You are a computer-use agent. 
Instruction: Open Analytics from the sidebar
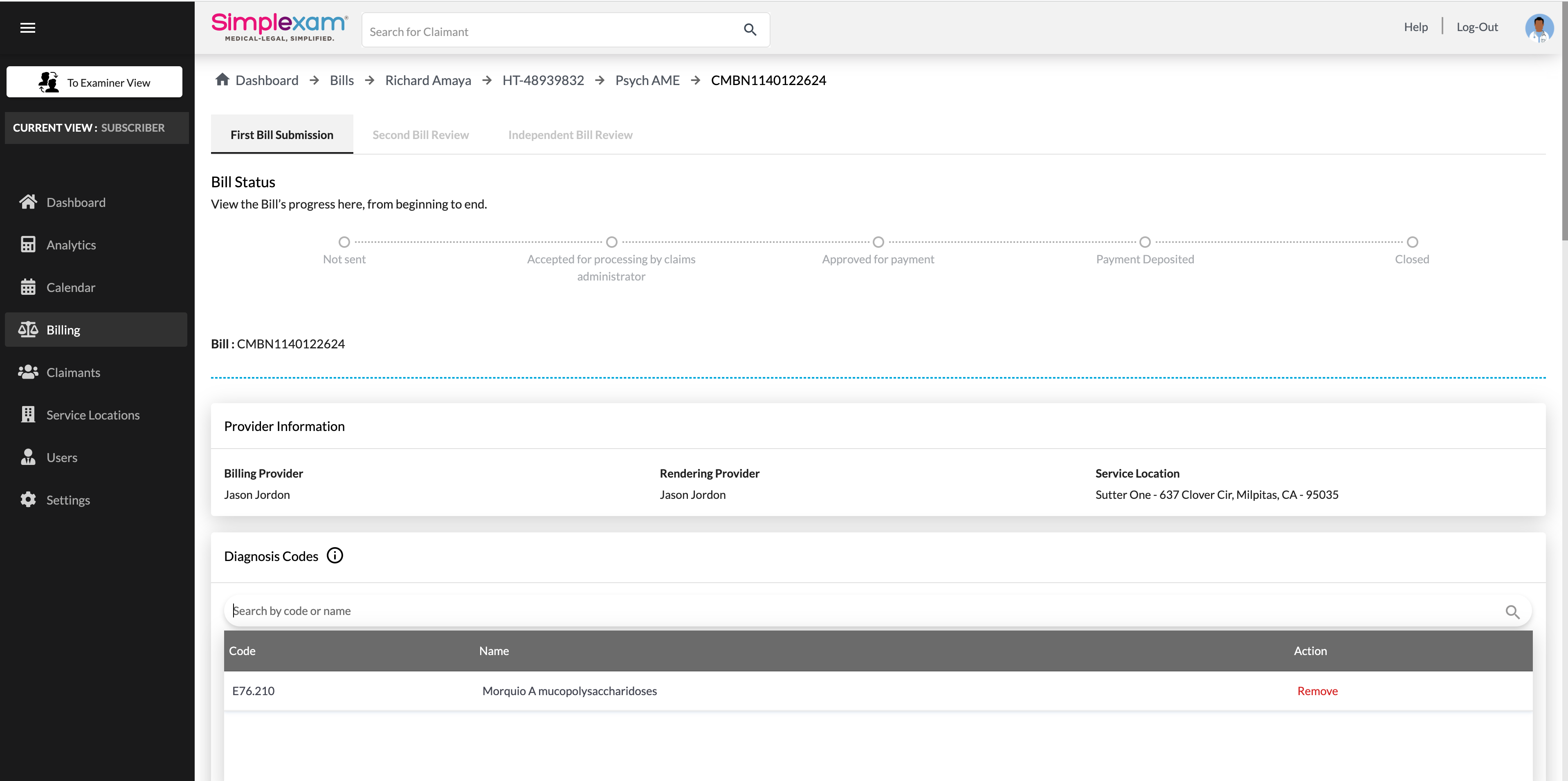click(x=71, y=245)
